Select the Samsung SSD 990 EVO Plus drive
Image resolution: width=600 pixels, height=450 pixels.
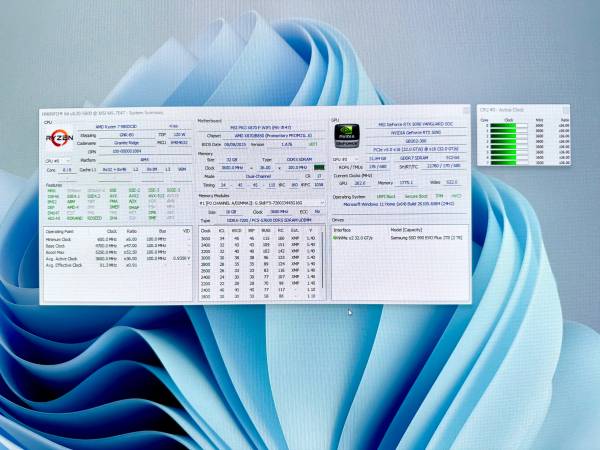click(x=425, y=237)
